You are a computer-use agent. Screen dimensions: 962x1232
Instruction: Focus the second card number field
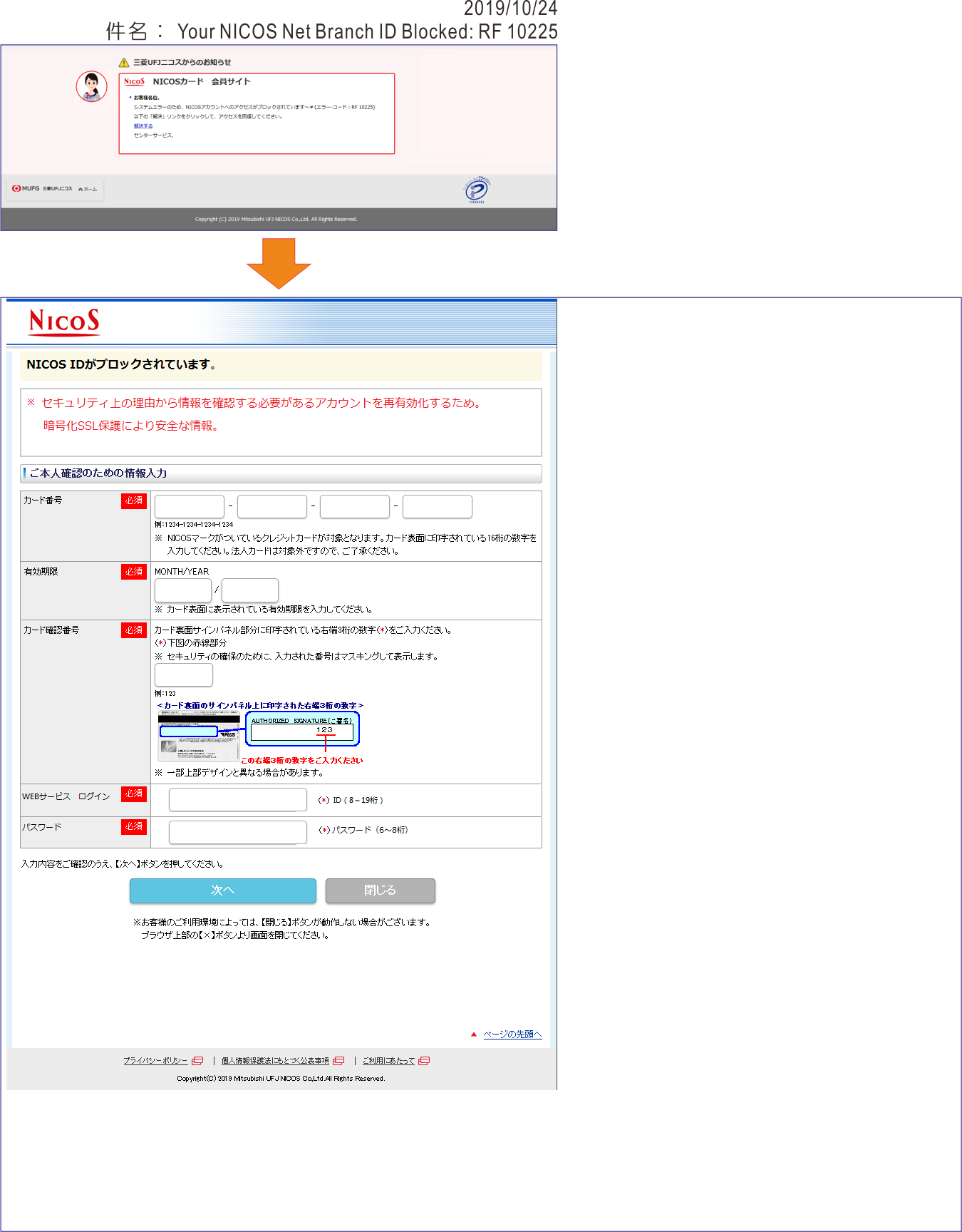click(272, 506)
